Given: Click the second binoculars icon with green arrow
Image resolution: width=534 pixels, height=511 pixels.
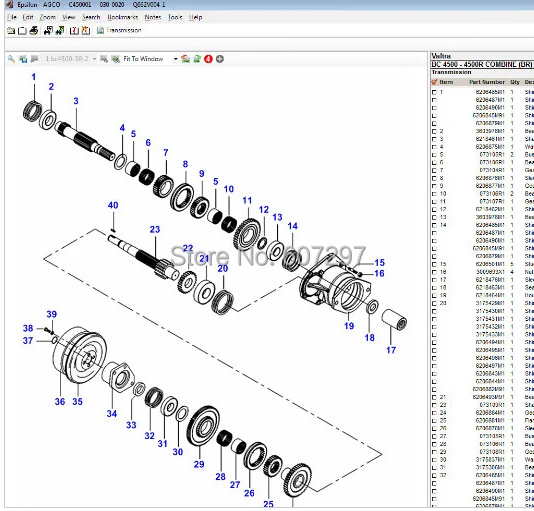Looking at the screenshot, I should tap(60, 31).
